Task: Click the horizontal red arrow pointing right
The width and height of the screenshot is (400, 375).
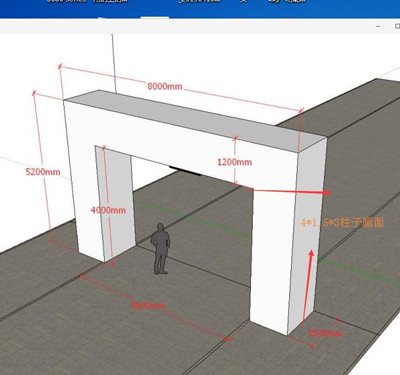Action: [x=289, y=191]
